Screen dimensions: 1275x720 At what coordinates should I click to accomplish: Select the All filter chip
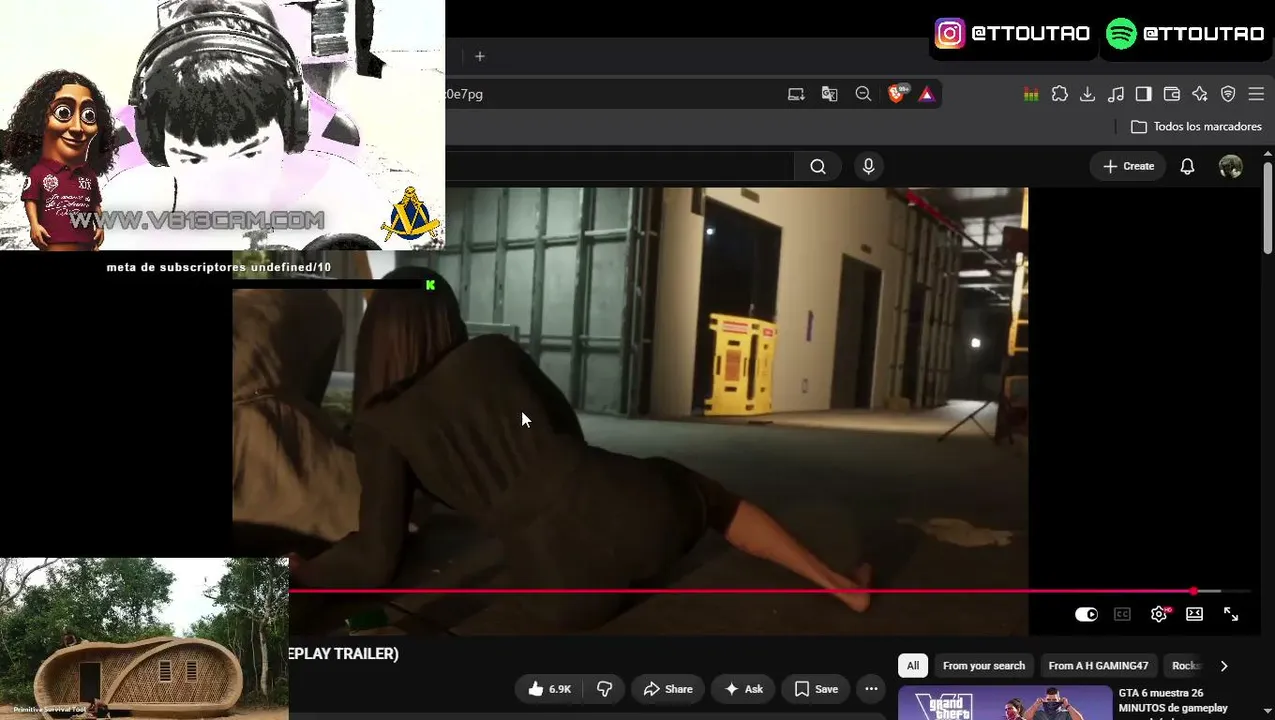coord(913,666)
